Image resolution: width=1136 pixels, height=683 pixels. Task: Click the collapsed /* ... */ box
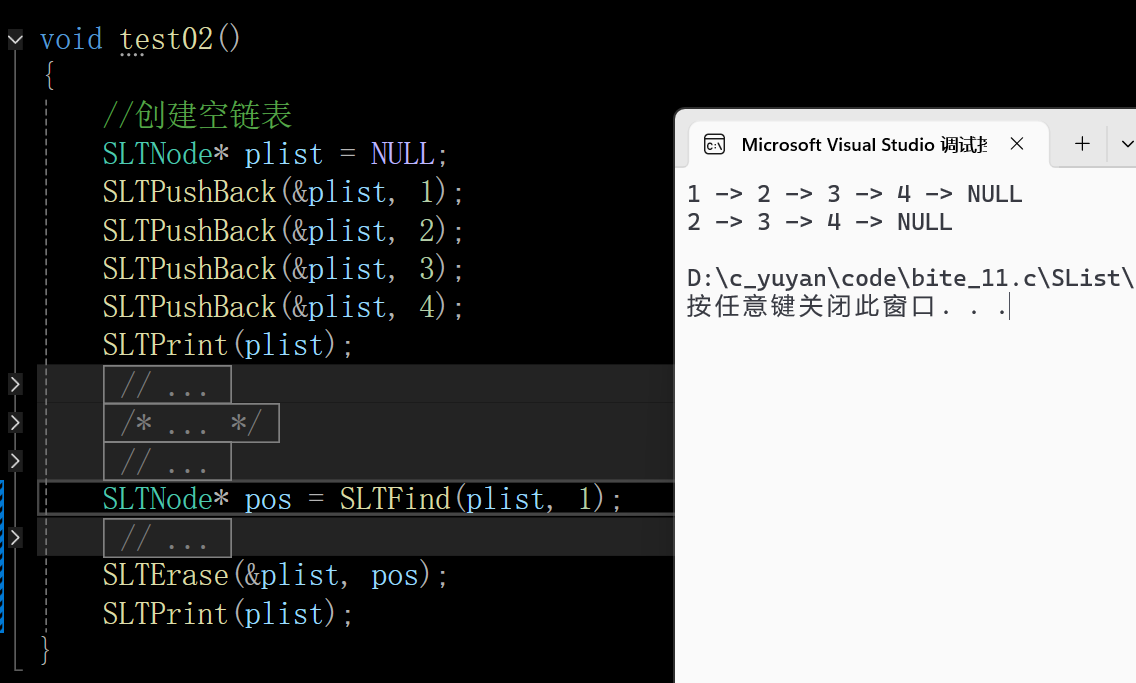click(x=191, y=423)
